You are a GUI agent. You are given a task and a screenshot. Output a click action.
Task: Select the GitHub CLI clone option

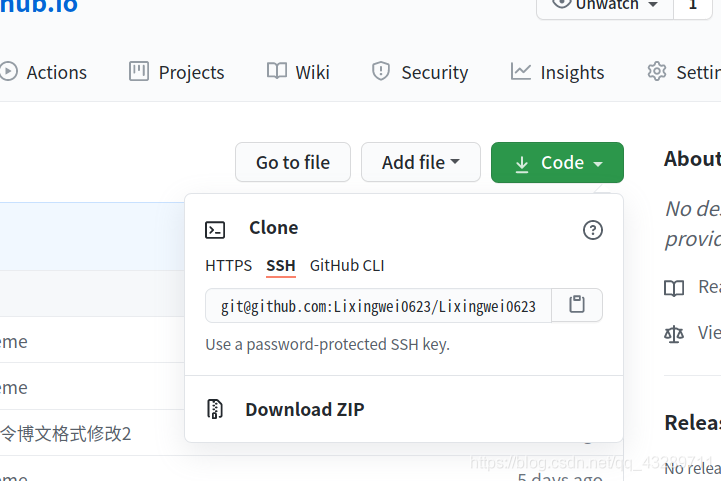click(347, 266)
